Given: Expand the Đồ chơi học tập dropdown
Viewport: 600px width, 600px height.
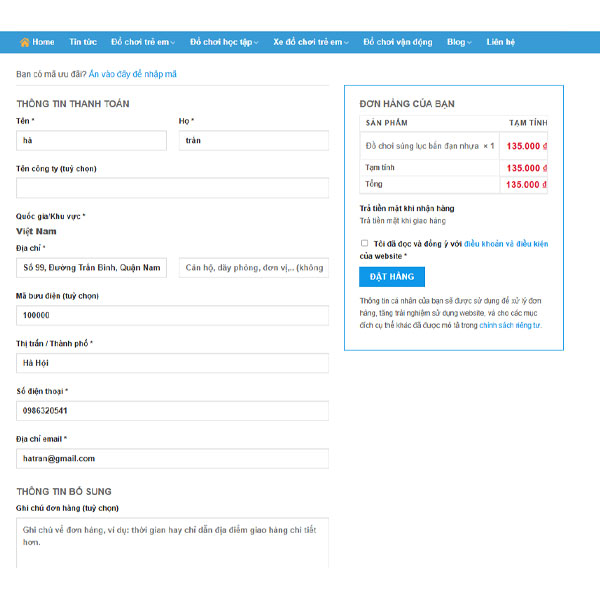Looking at the screenshot, I should [x=224, y=42].
